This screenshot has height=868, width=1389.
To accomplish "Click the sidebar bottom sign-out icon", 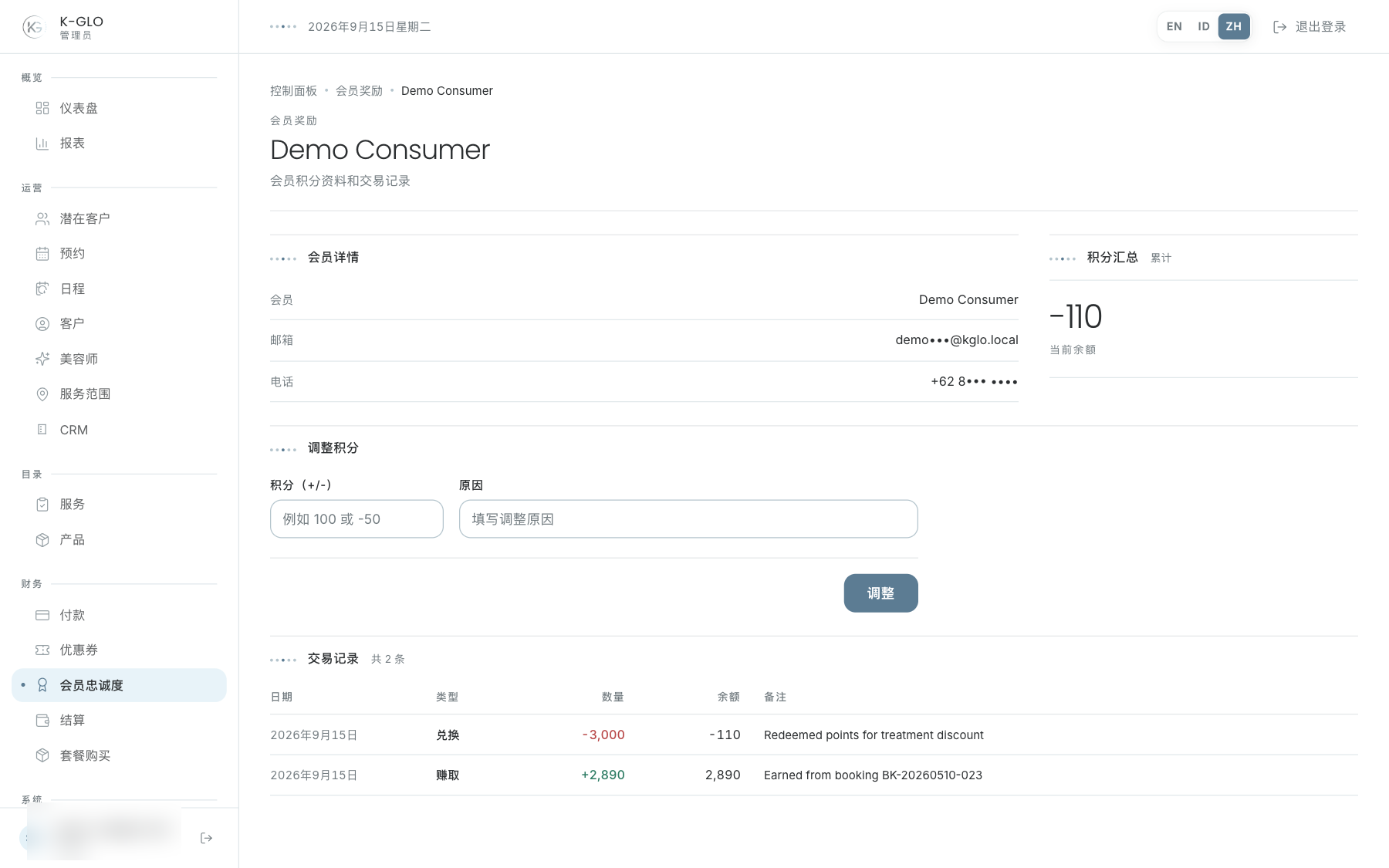I will tap(206, 838).
